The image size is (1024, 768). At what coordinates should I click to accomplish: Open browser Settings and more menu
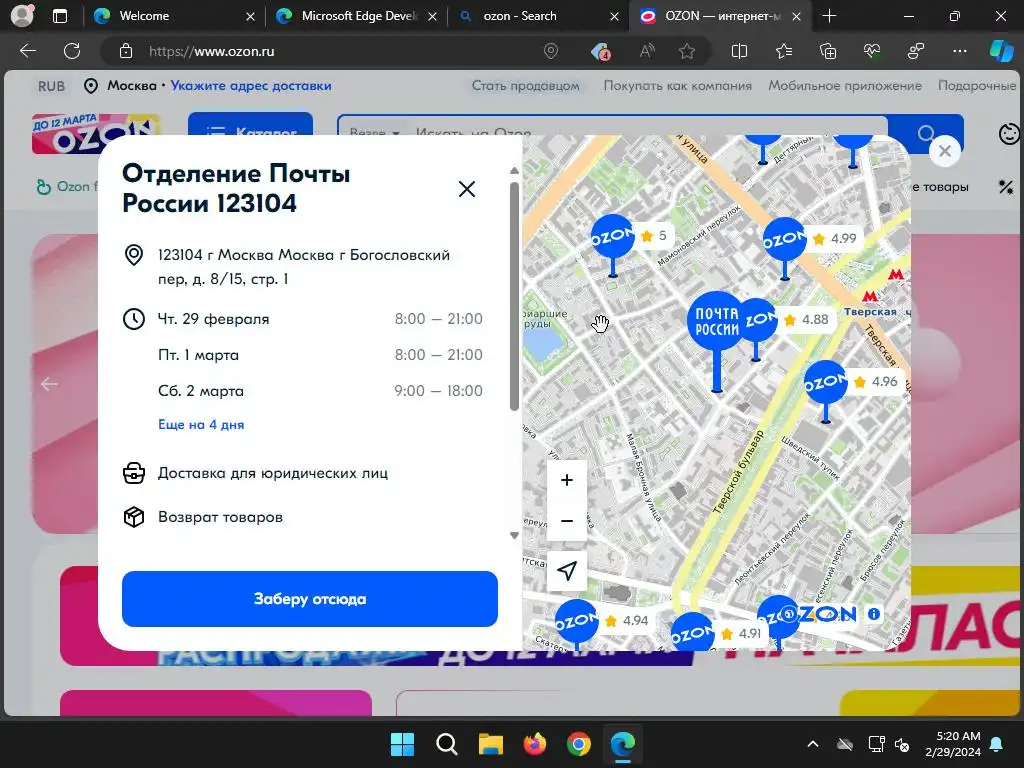[959, 52]
